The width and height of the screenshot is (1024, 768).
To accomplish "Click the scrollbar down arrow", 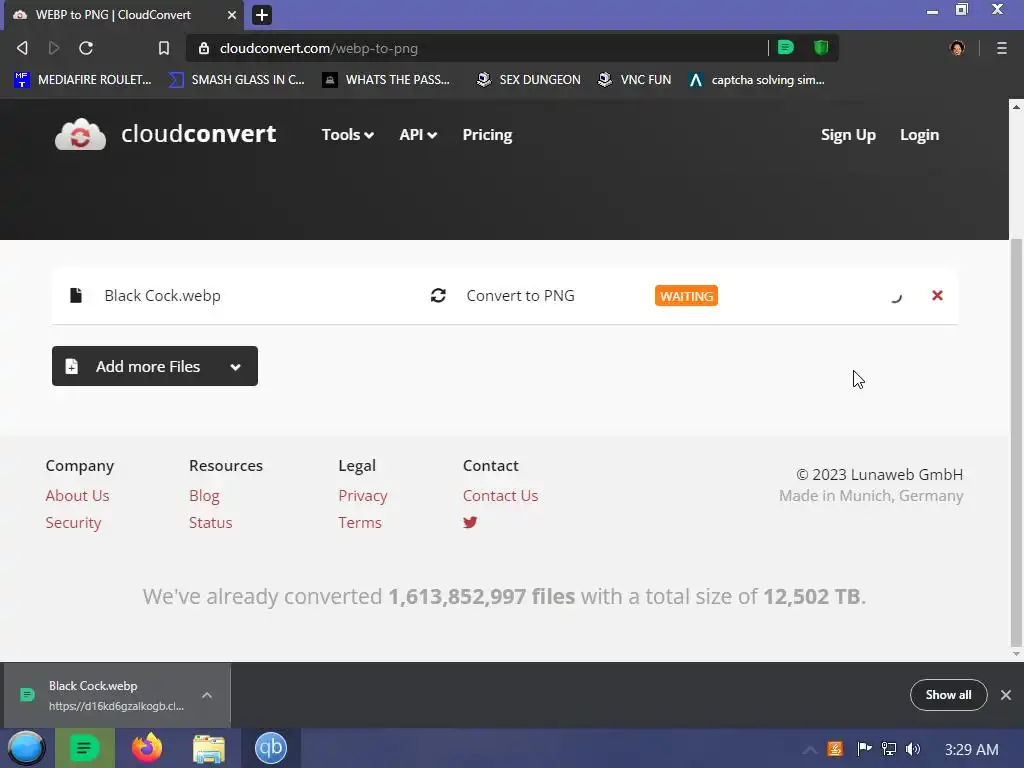I will (1016, 654).
